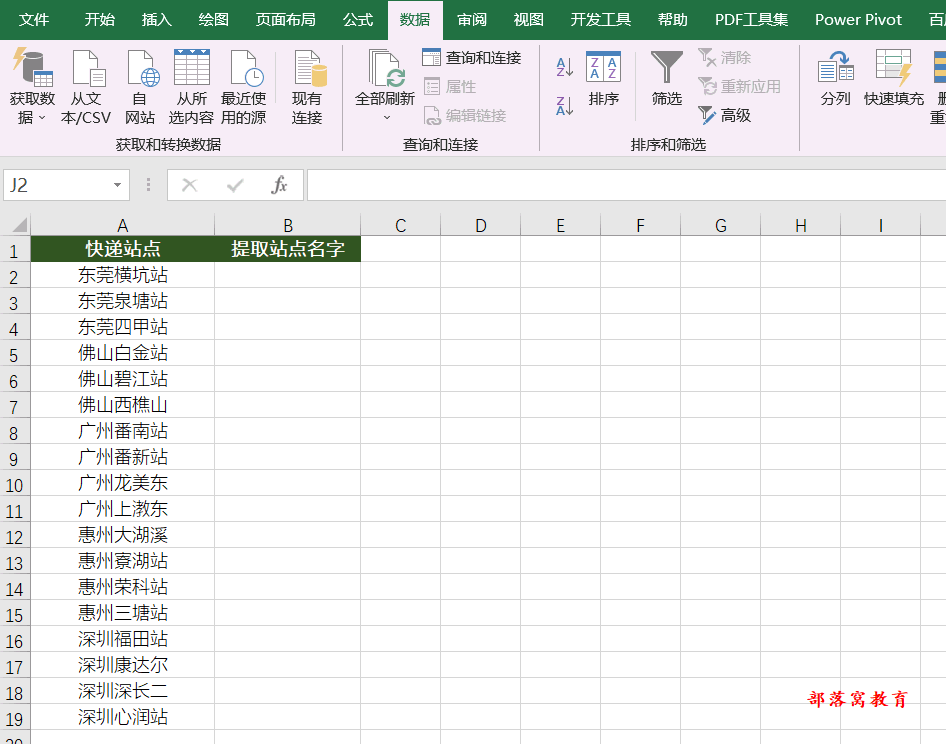The image size is (946, 744).
Task: Select cell containing 深圳心润站
Action: 122,717
